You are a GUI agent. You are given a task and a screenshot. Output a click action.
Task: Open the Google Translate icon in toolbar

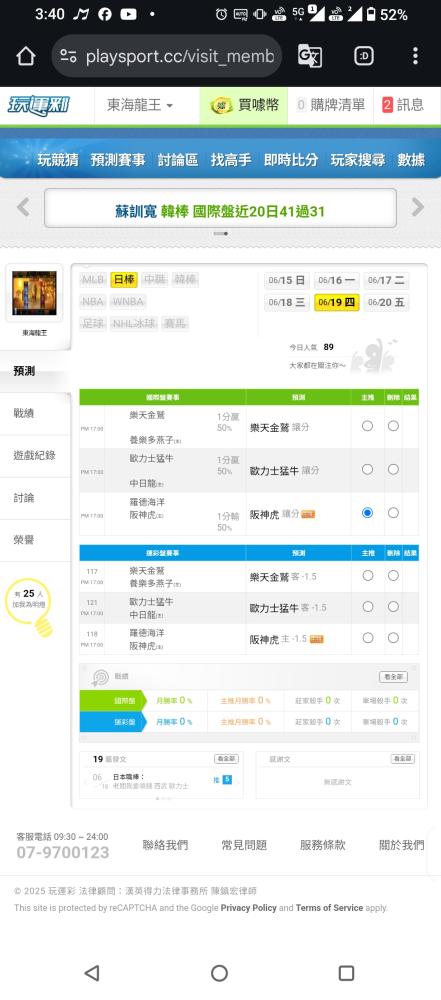click(310, 56)
